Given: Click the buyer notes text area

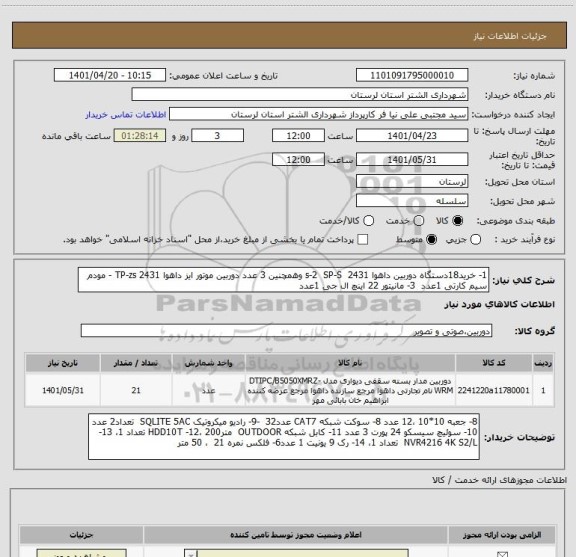Looking at the screenshot, I should (x=284, y=436).
